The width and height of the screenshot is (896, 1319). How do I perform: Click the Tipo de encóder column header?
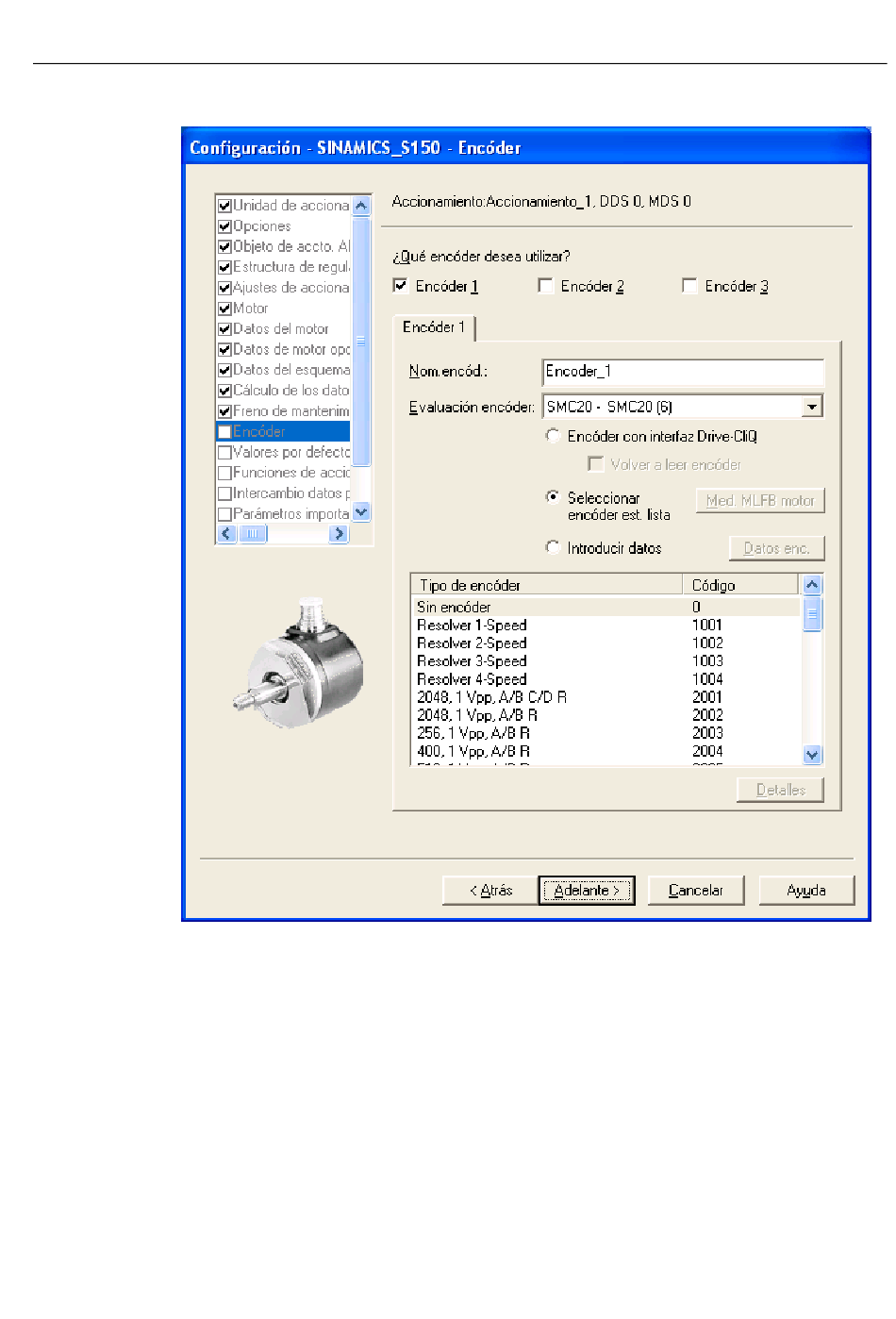click(547, 585)
